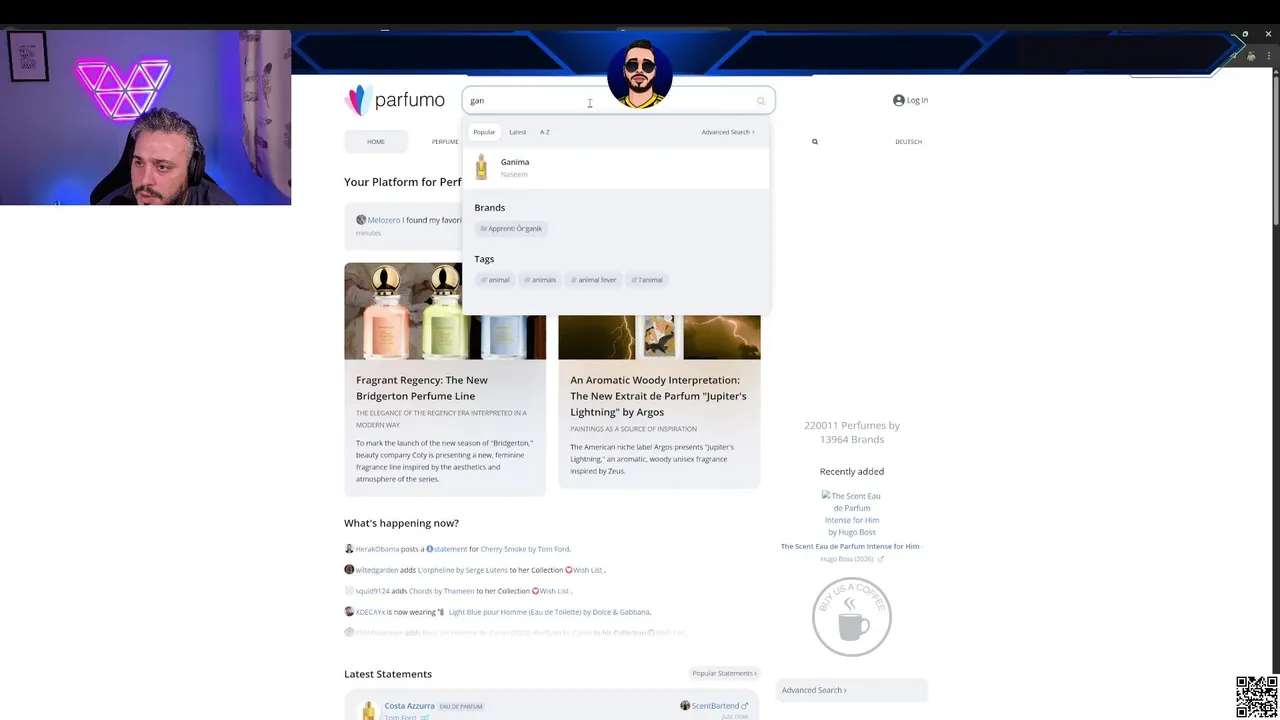Viewport: 1280px width, 720px height.
Task: Open Chords by Thameen link
Action: (443, 591)
